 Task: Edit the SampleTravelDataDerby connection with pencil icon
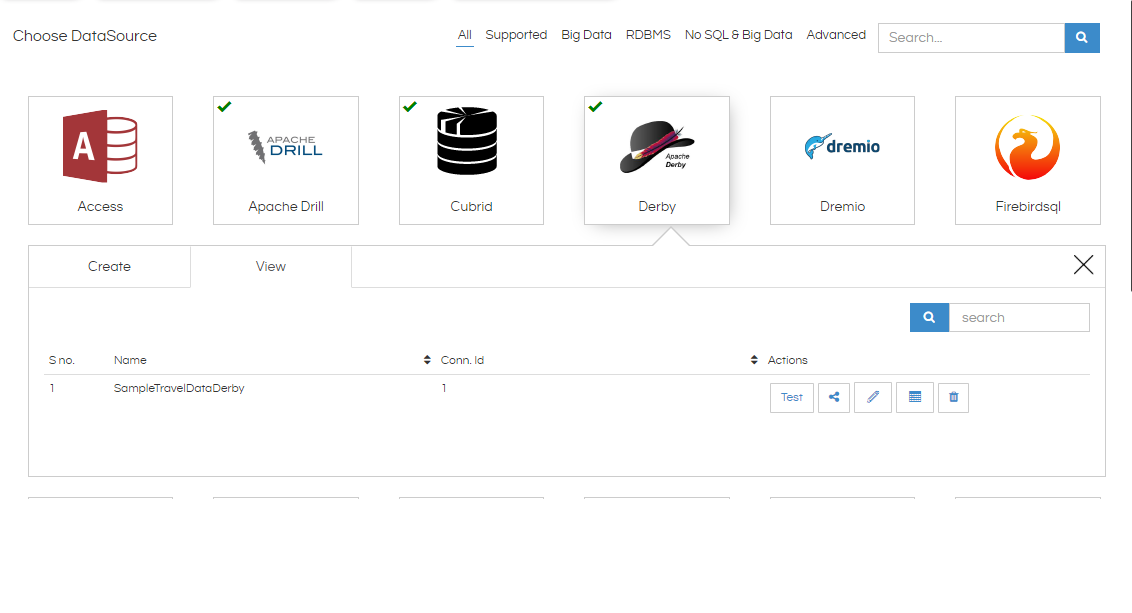coord(873,397)
